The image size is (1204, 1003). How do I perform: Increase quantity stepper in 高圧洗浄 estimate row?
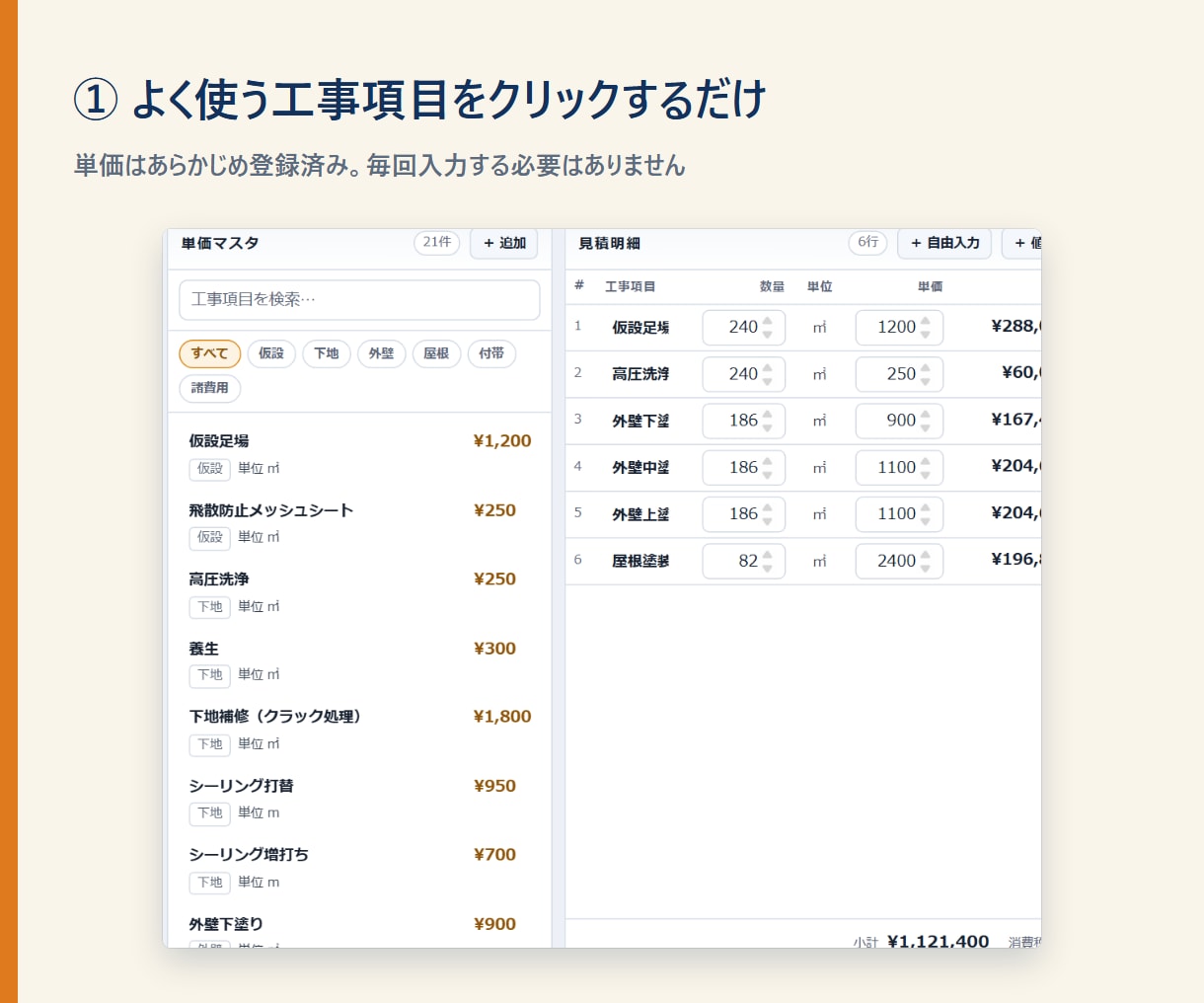coord(768,368)
